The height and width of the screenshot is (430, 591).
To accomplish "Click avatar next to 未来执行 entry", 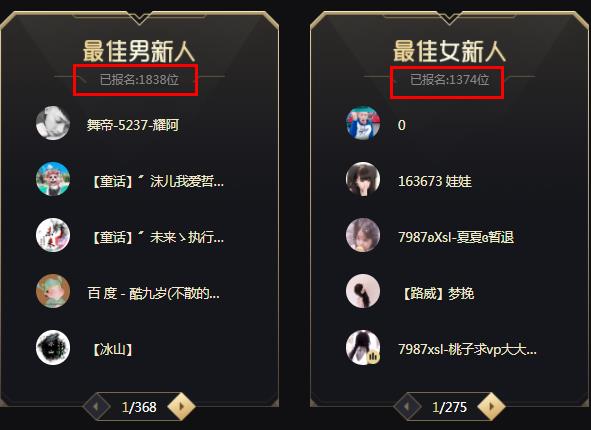I will [x=53, y=235].
